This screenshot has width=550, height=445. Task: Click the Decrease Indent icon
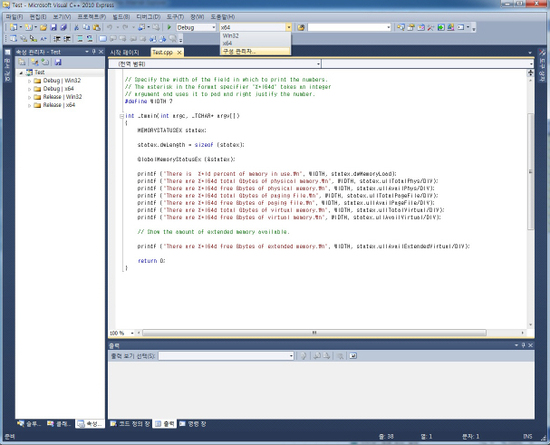point(57,39)
